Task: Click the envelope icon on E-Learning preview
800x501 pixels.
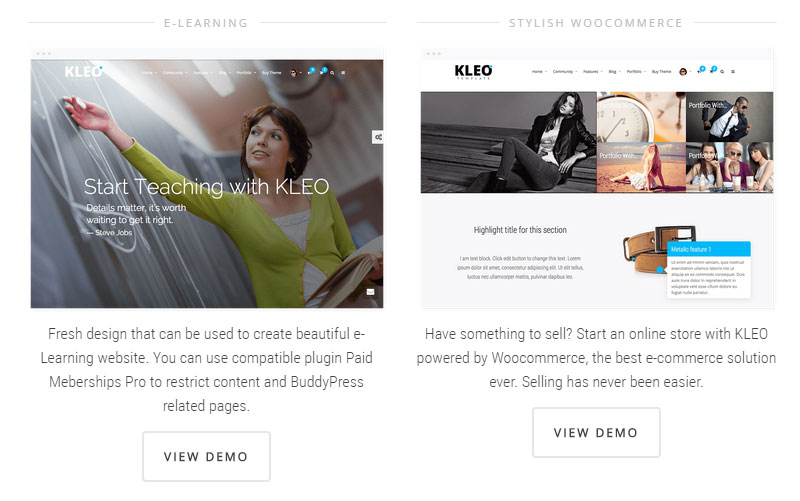Action: (370, 292)
